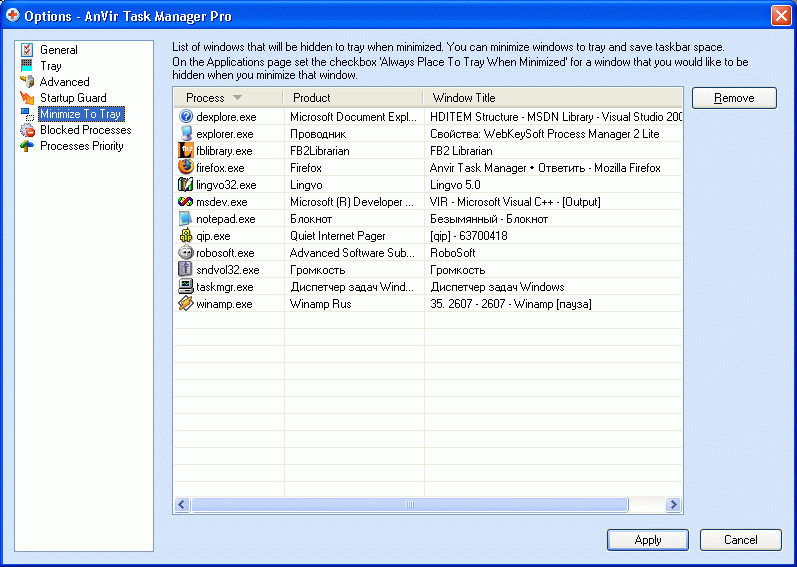797x567 pixels.
Task: Select the explorer.exe row
Action: point(428,134)
